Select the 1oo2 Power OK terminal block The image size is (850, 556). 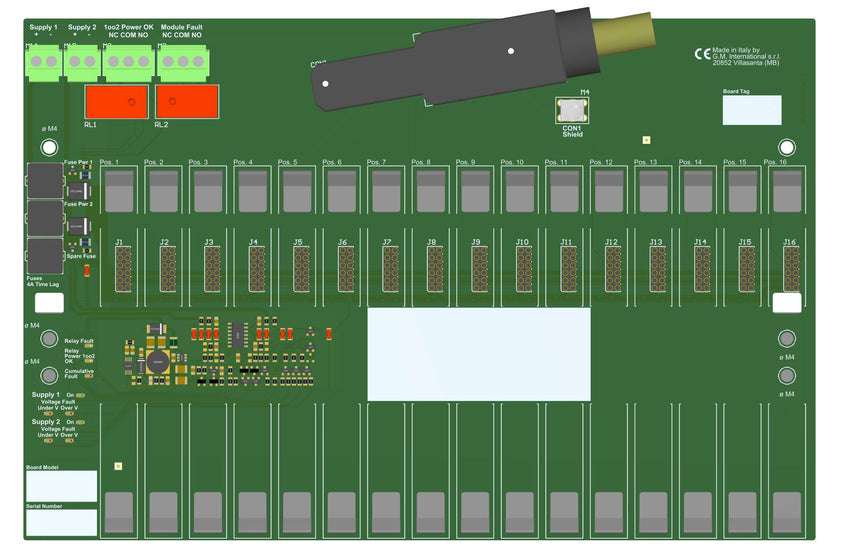tap(127, 62)
